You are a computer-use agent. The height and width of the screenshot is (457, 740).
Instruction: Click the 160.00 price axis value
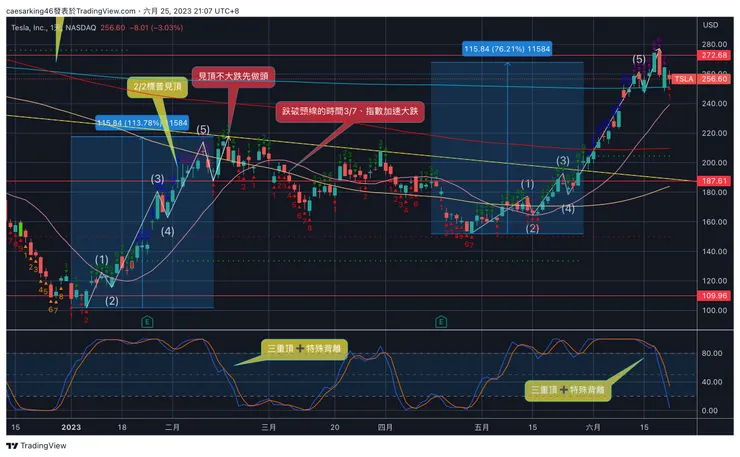click(714, 221)
